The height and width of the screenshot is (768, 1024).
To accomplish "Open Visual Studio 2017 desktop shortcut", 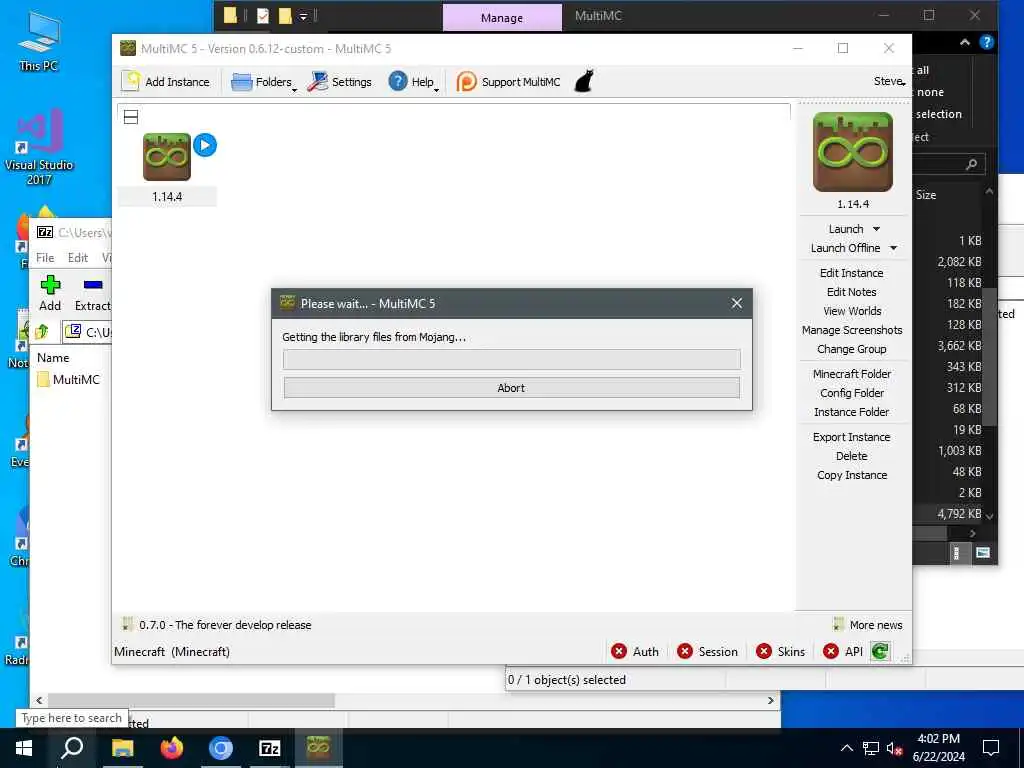I will (39, 148).
